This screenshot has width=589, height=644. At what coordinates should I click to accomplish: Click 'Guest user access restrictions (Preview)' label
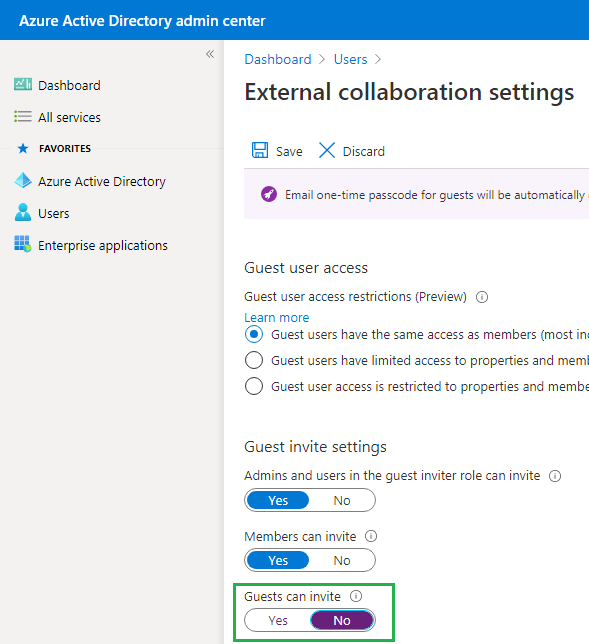(356, 297)
